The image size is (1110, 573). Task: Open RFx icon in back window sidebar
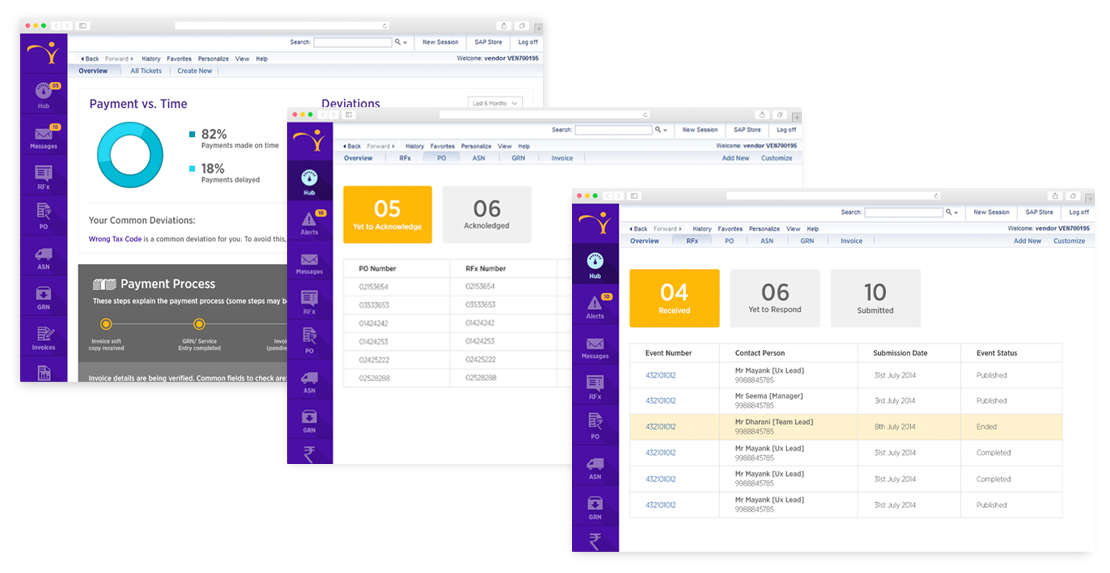coord(43,173)
